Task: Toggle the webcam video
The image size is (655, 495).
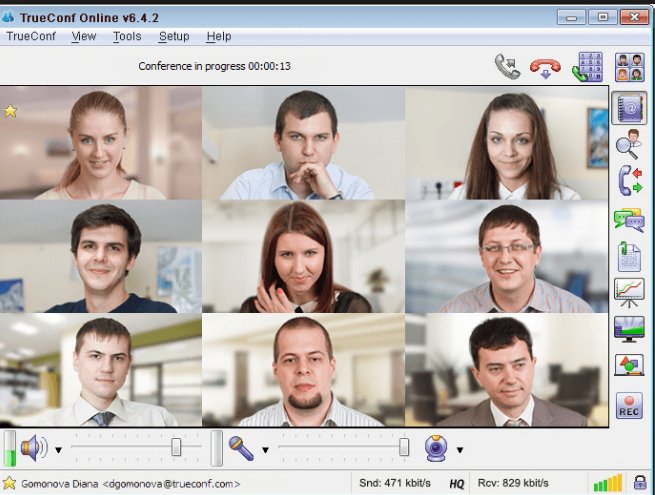Action: click(436, 448)
